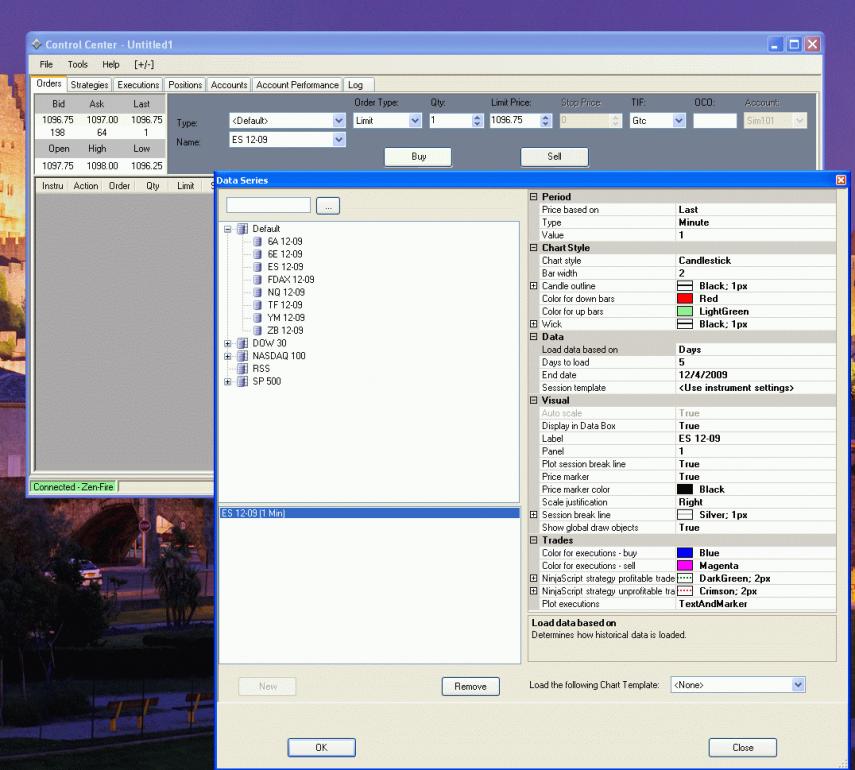
Task: Click the browse instrument ellipsis button
Action: pos(328,205)
